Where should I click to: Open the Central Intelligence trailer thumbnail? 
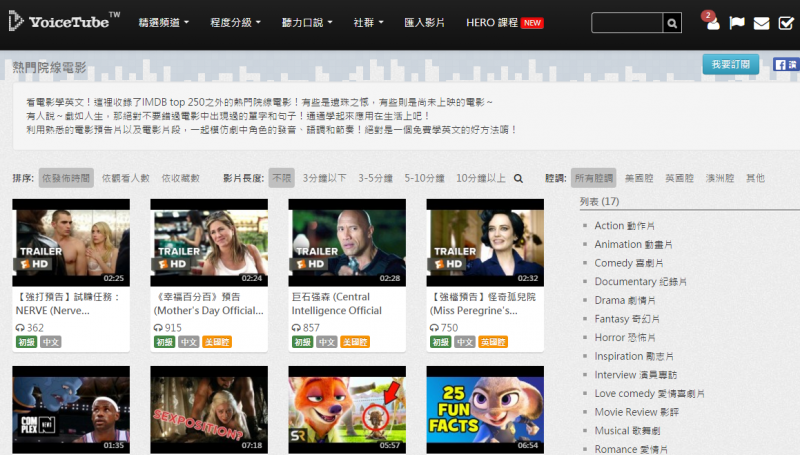pyautogui.click(x=347, y=242)
